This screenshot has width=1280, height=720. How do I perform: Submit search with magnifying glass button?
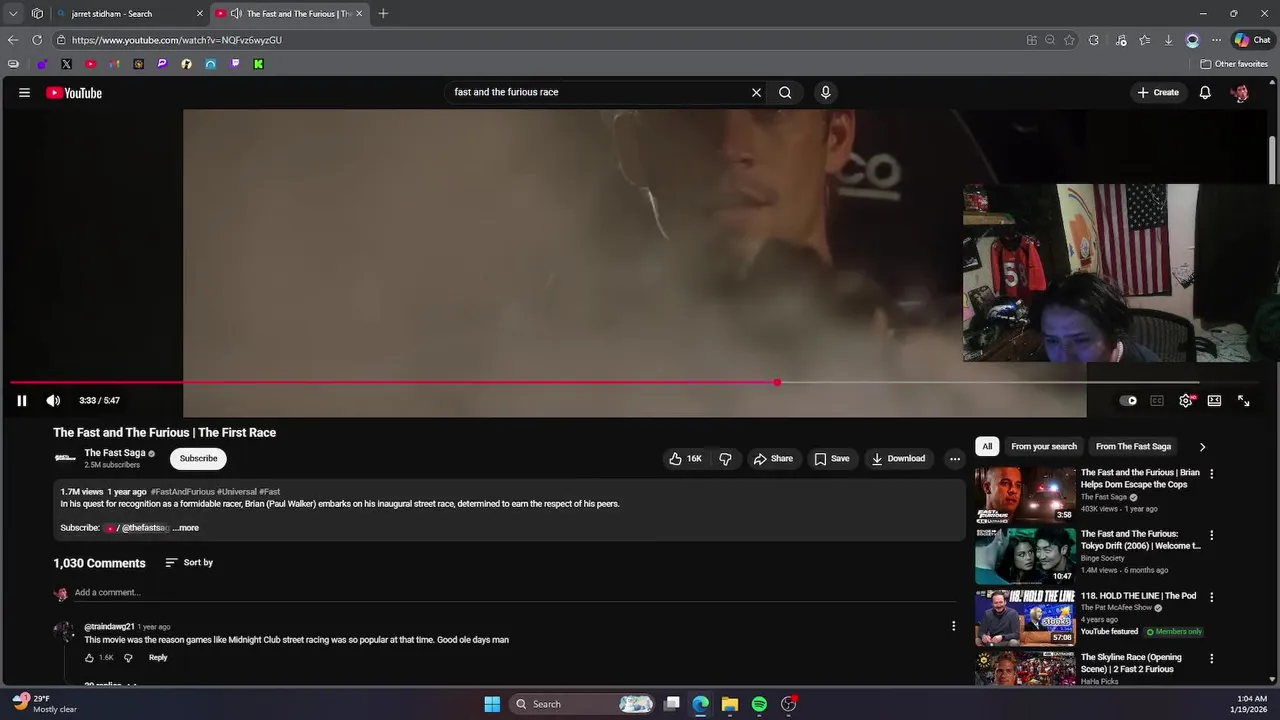coord(785,92)
